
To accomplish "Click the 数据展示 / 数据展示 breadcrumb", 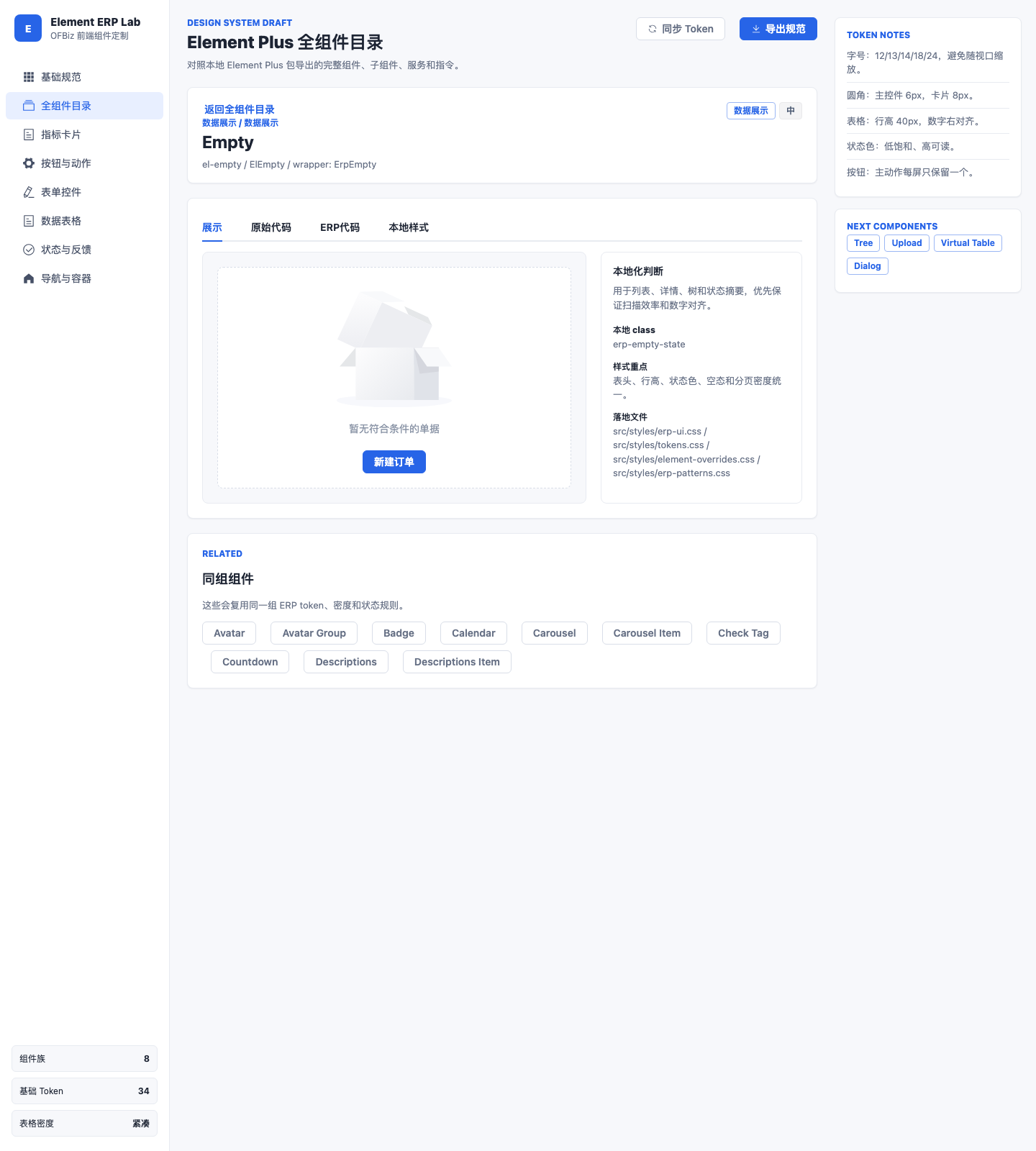I will tap(240, 123).
